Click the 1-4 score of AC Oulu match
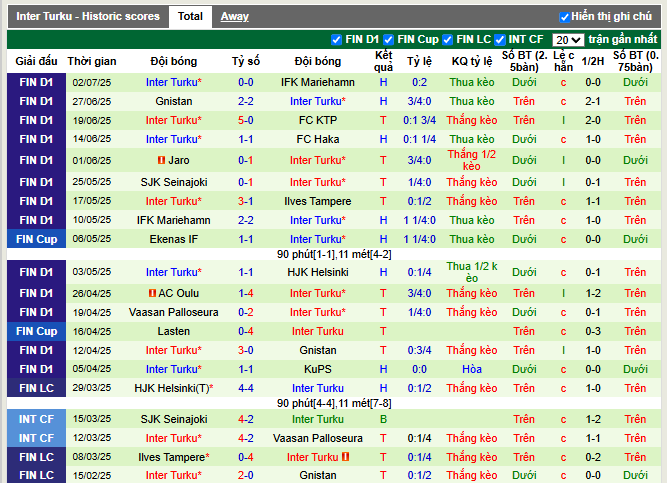 (246, 293)
